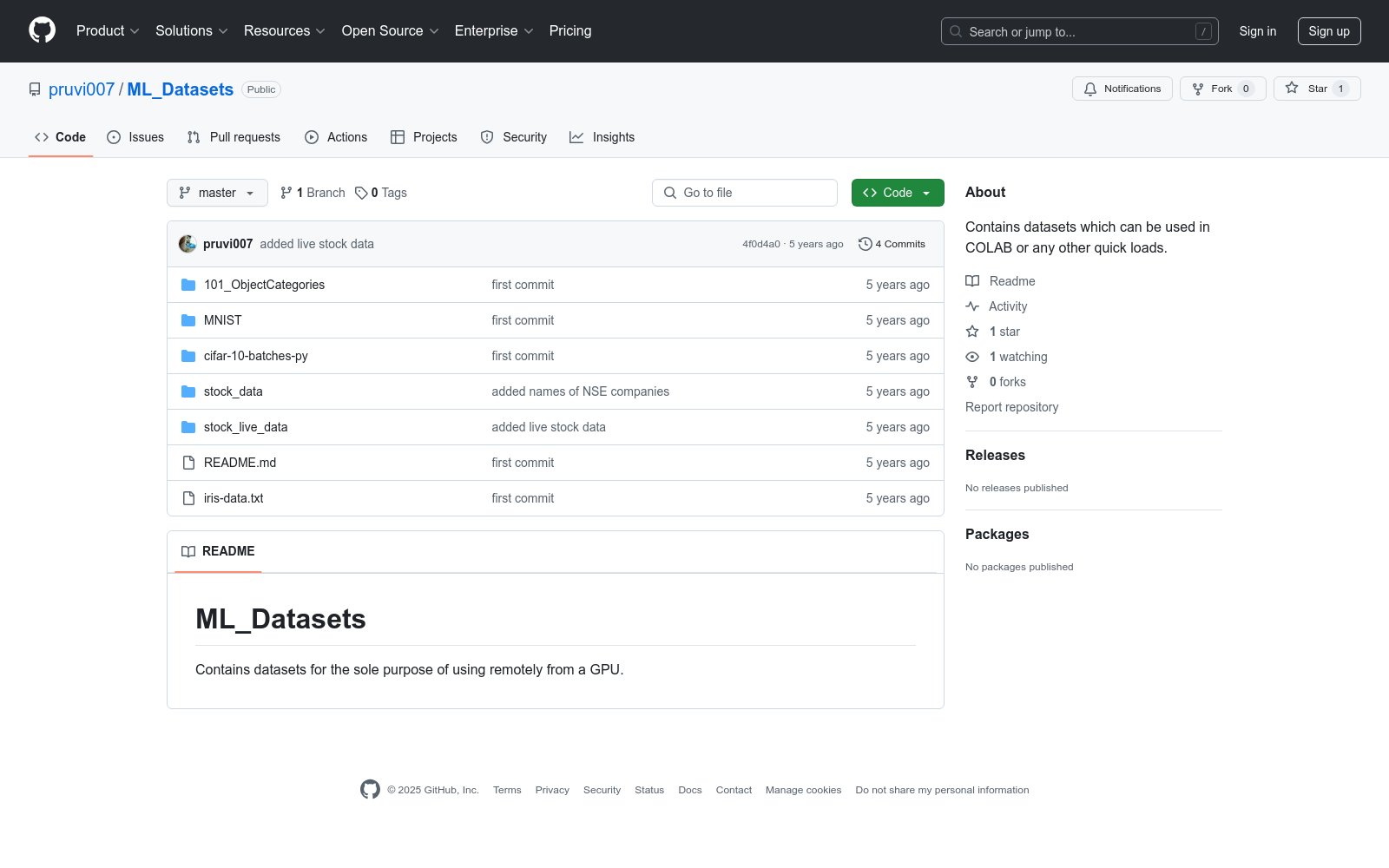Click the cifar-10-batches-py folder icon

[x=188, y=356]
